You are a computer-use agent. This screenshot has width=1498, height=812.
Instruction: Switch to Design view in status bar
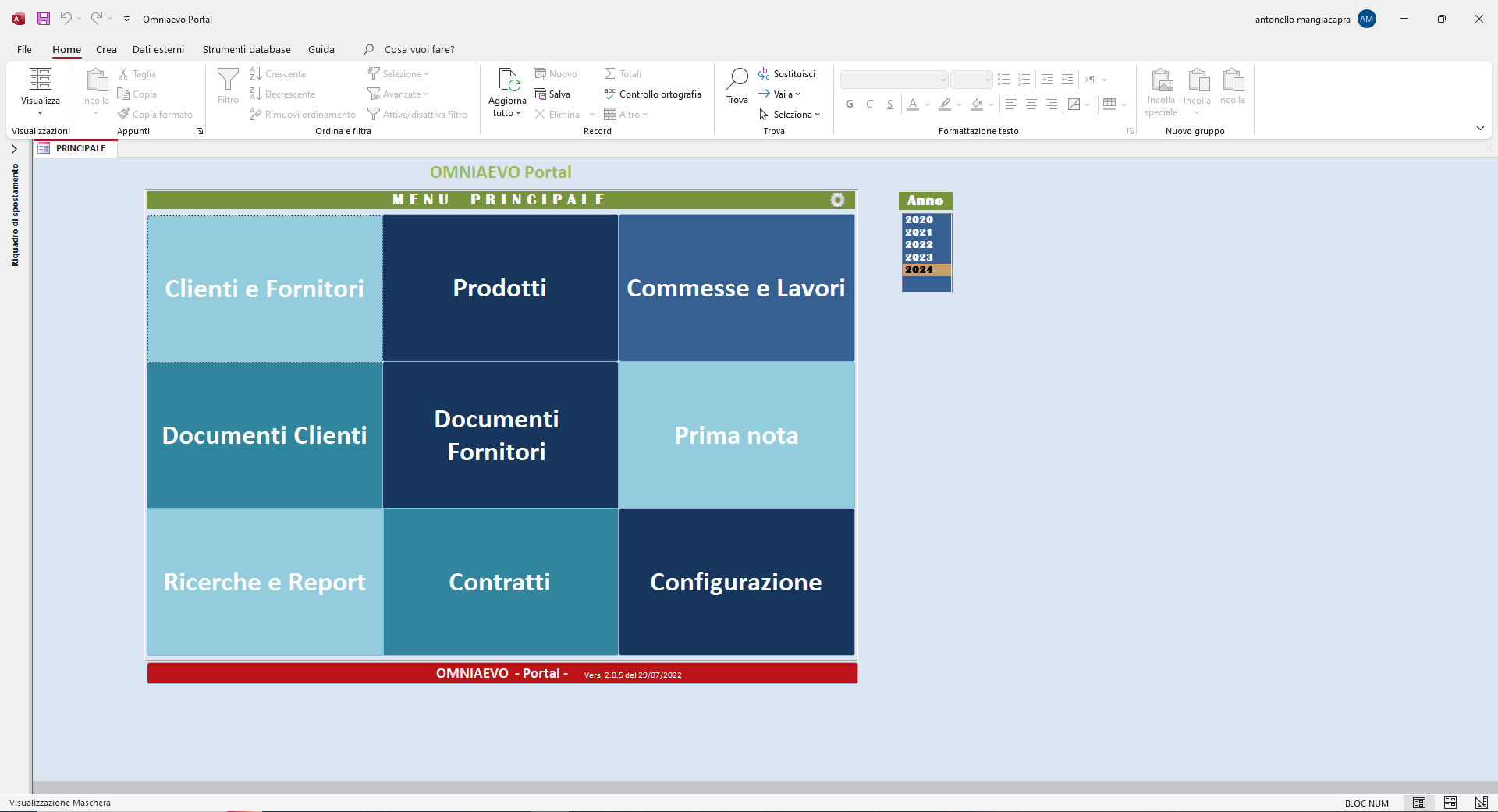1482,803
